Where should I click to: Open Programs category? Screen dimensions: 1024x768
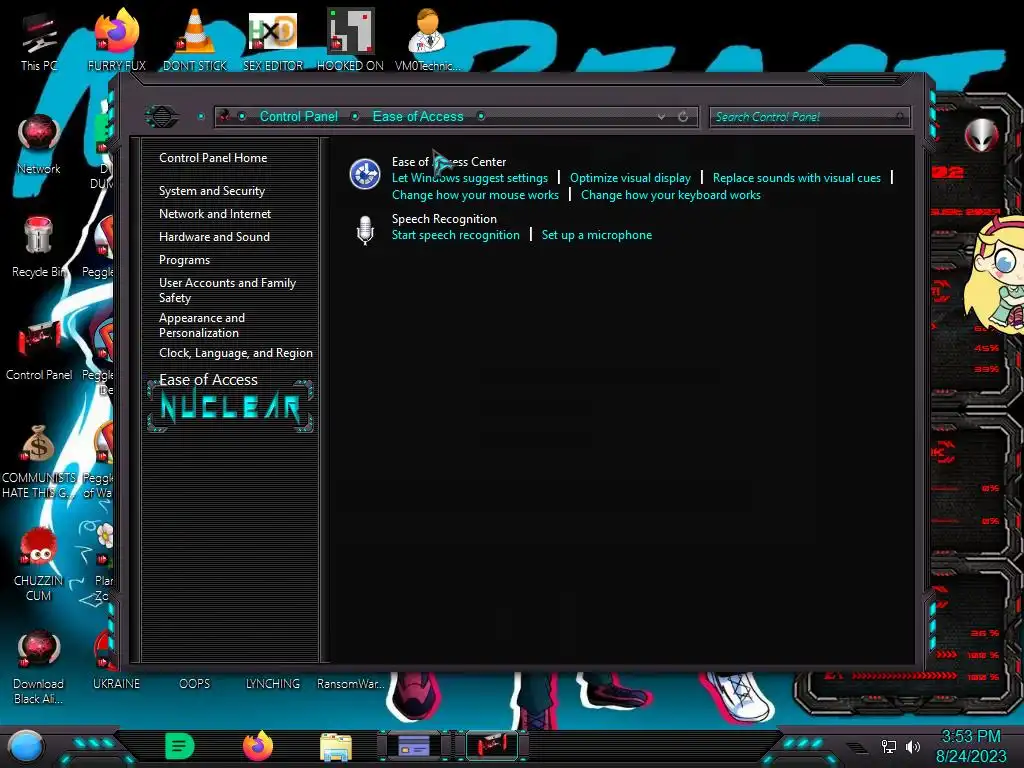coord(184,260)
